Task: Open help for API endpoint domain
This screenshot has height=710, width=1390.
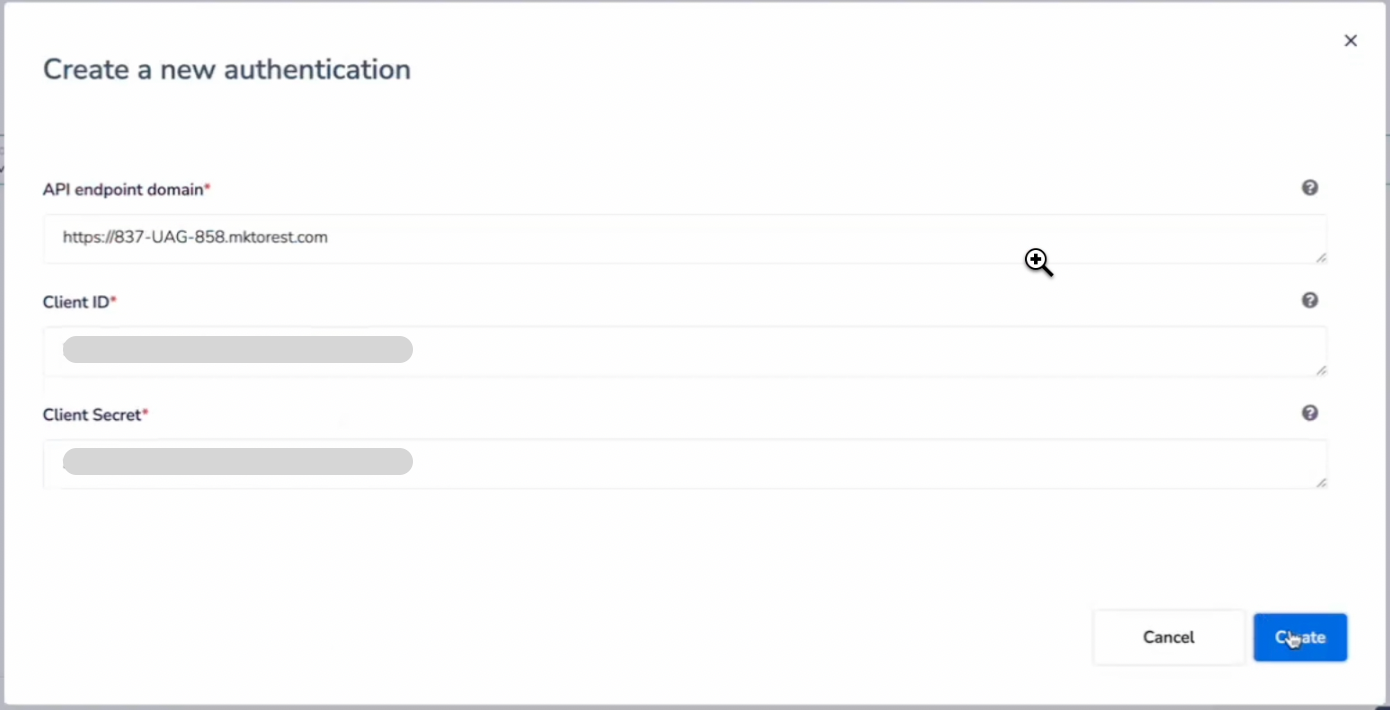Action: click(1310, 188)
